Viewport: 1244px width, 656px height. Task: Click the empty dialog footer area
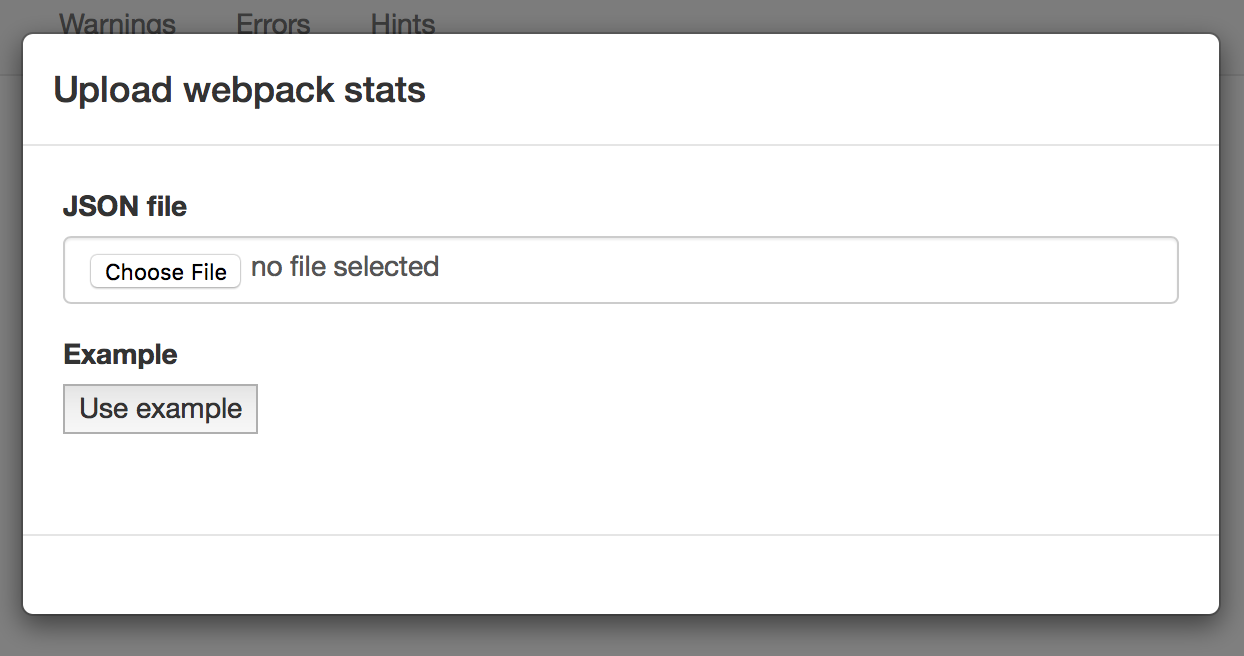(x=620, y=575)
